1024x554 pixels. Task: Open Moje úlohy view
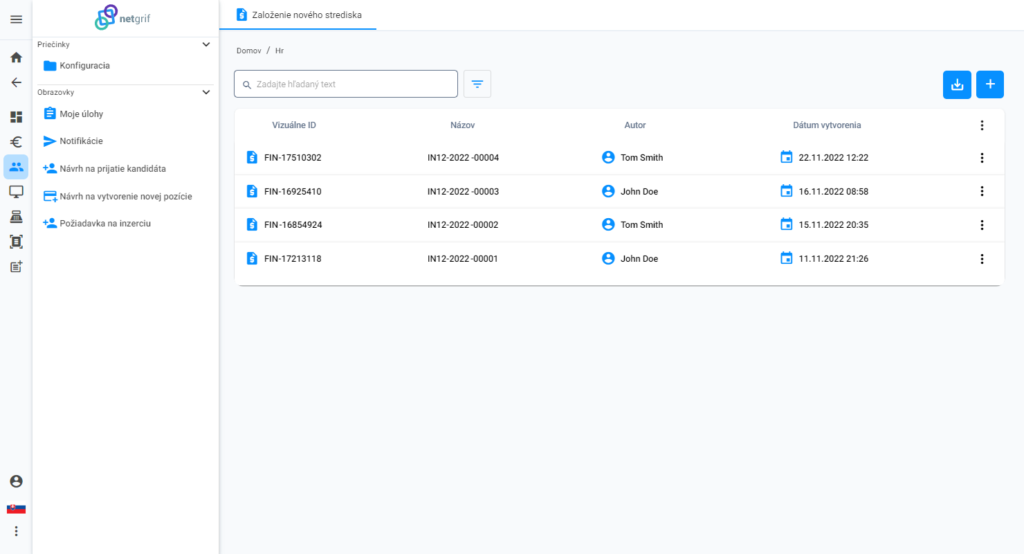click(73, 114)
